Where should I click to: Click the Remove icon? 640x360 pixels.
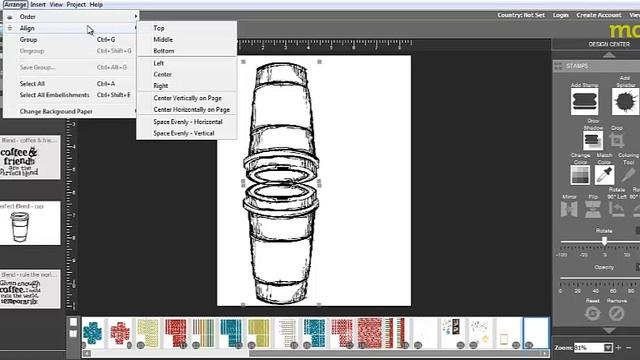pos(616,313)
